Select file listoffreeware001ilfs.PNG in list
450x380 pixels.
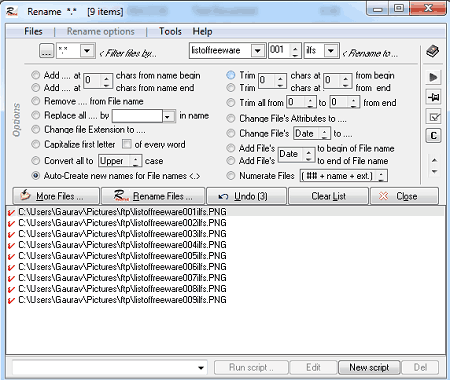pyautogui.click(x=122, y=212)
